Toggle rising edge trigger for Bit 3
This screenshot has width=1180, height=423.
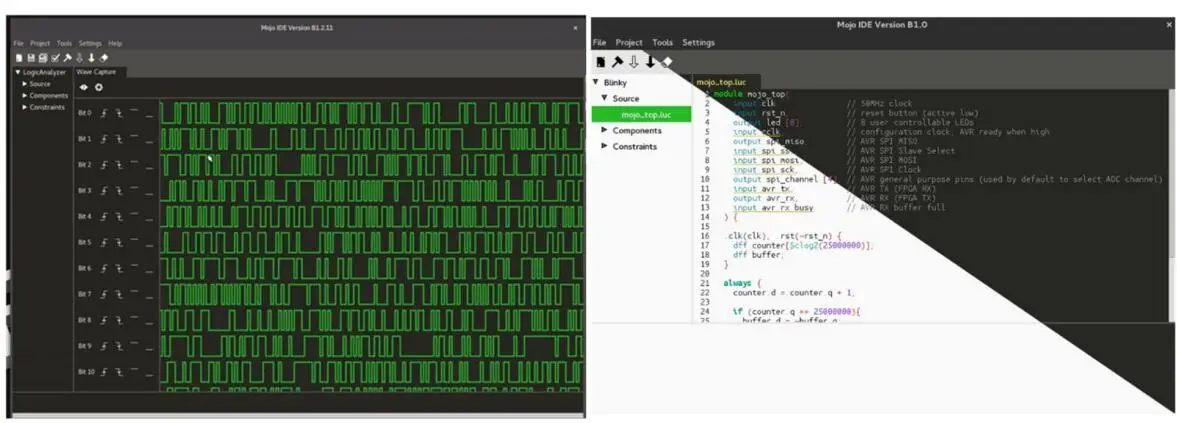(104, 190)
